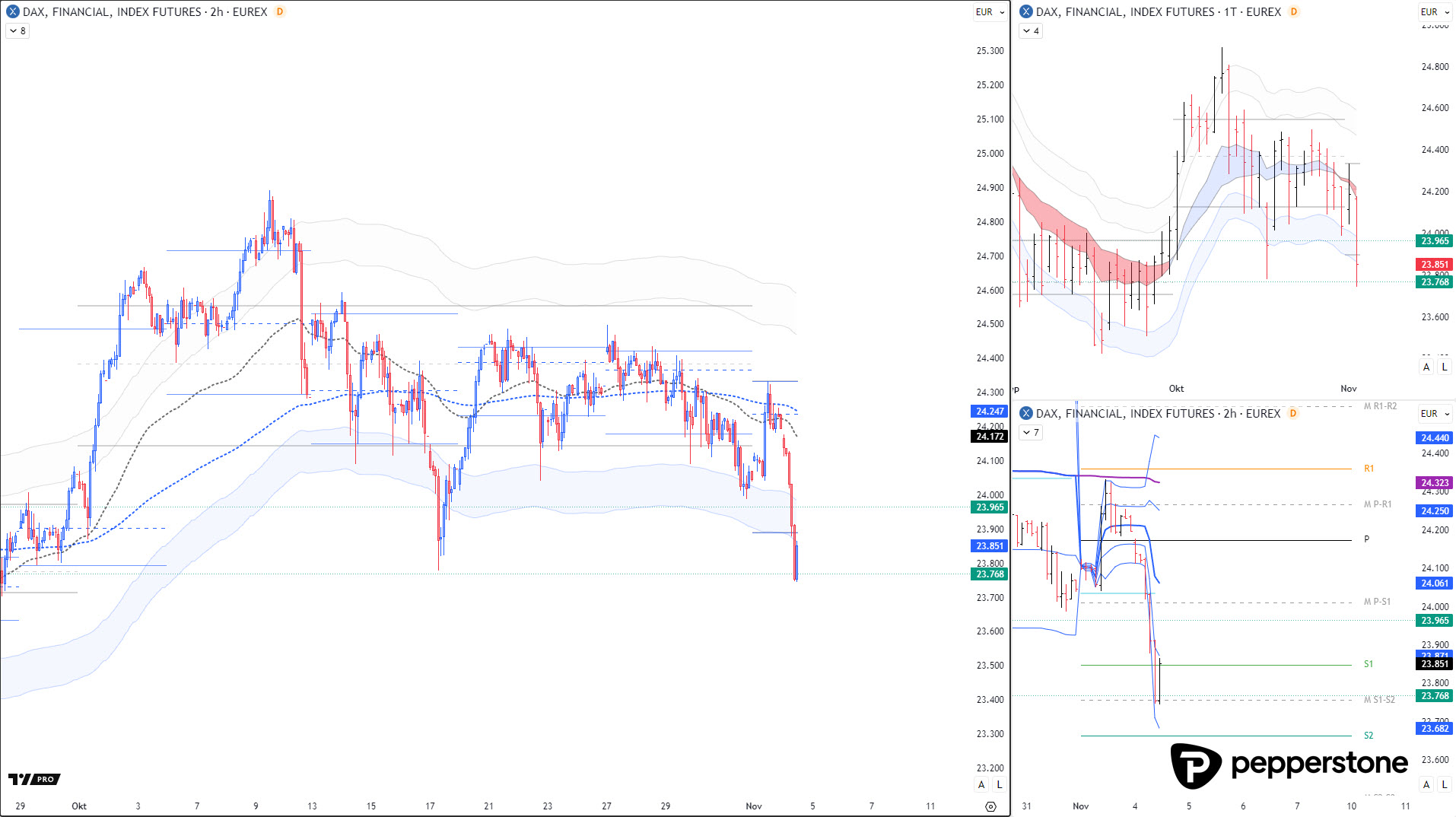Click the Okt label on the main time axis

79,806
